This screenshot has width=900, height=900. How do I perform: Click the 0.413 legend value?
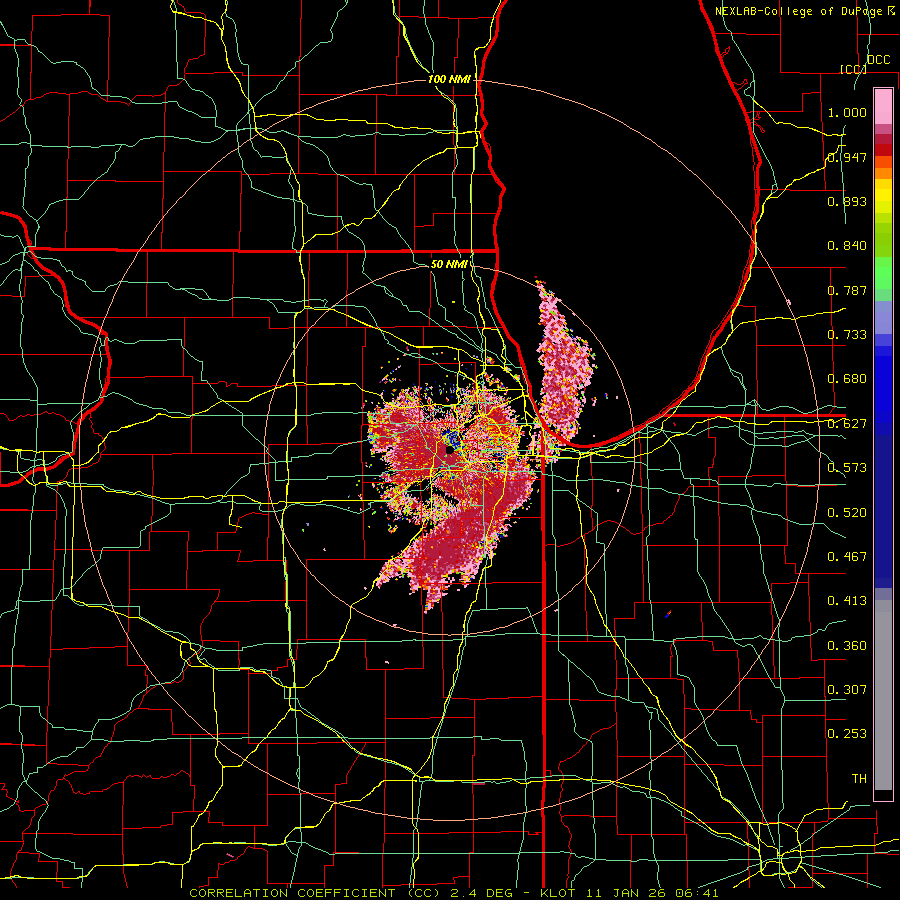pos(847,601)
